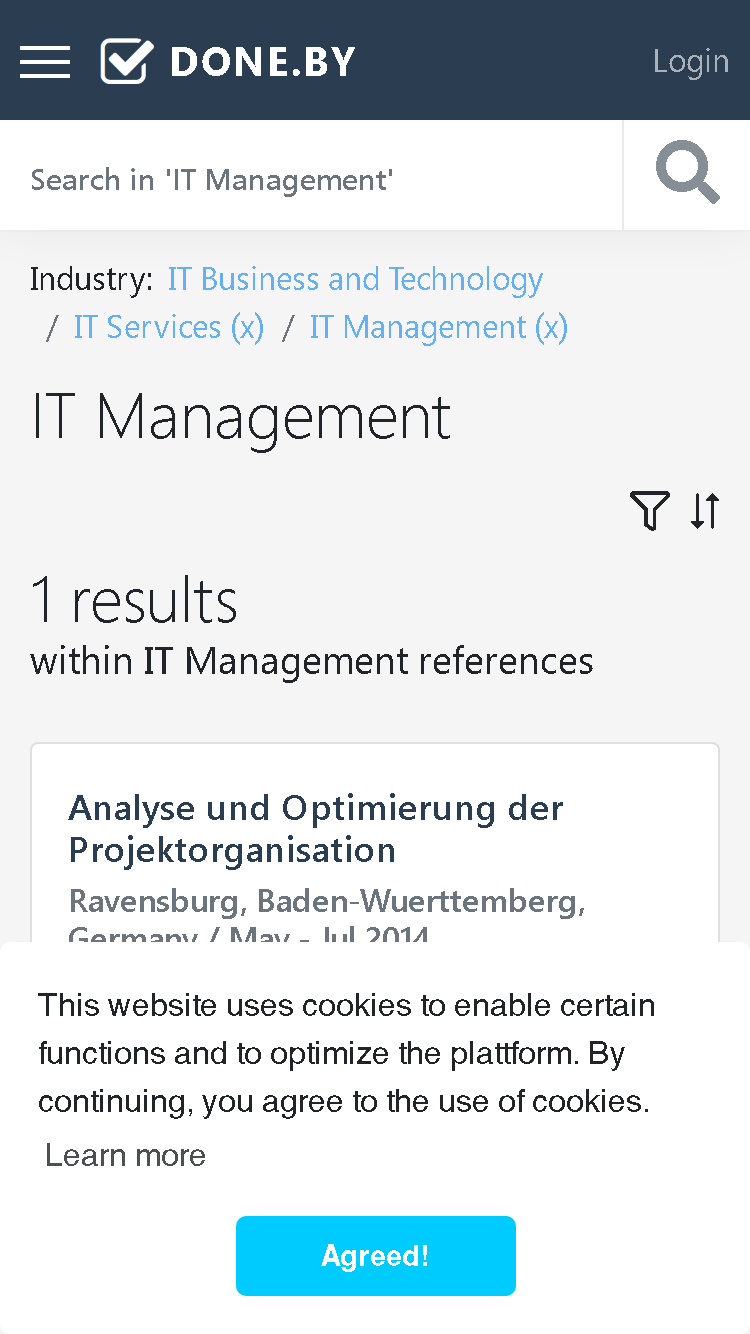Open the 'Analyse und Optimierung der Projektorganisation' result
Viewport: 750px width, 1334px height.
[316, 828]
